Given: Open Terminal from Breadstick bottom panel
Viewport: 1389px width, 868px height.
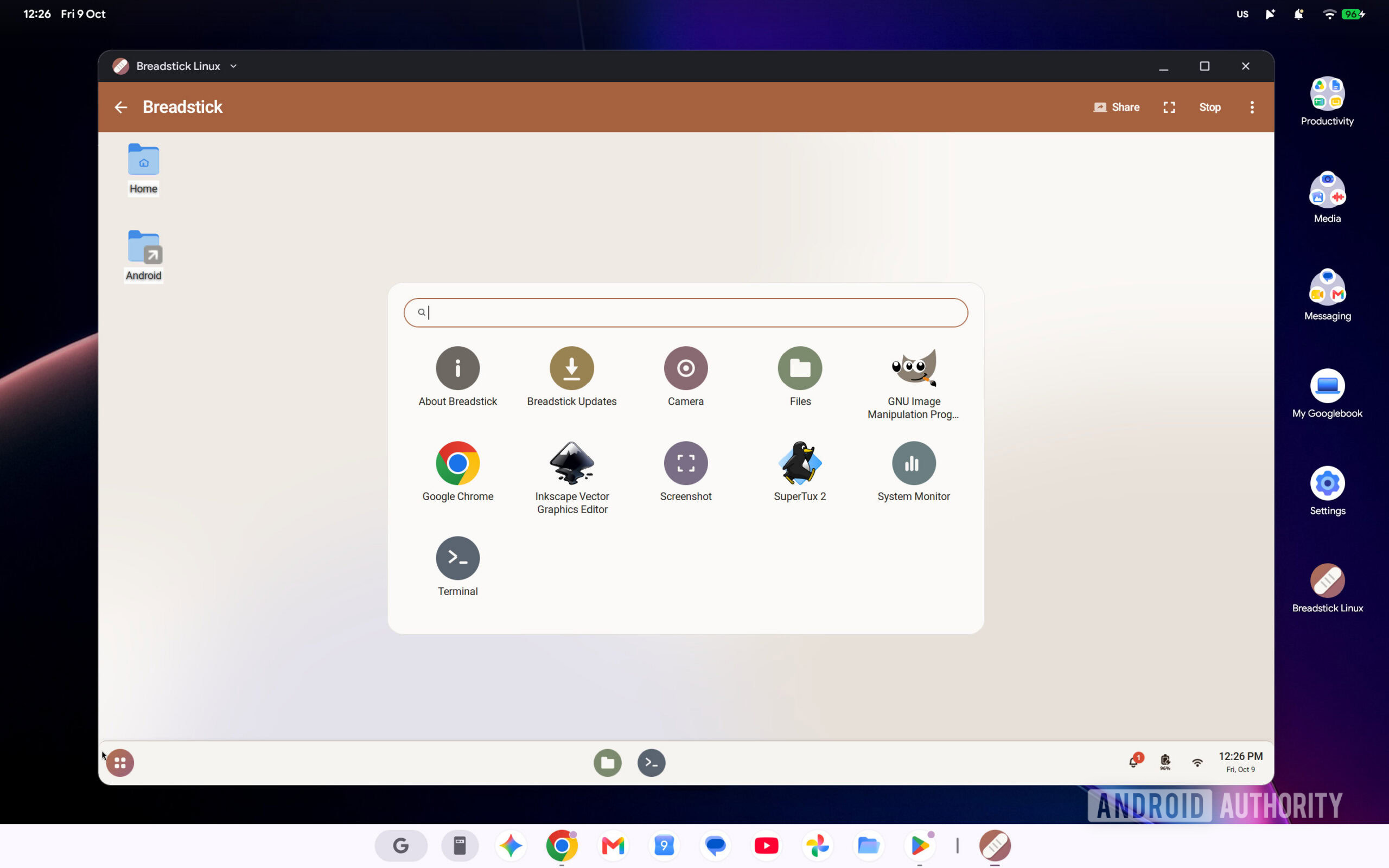Looking at the screenshot, I should (x=651, y=762).
